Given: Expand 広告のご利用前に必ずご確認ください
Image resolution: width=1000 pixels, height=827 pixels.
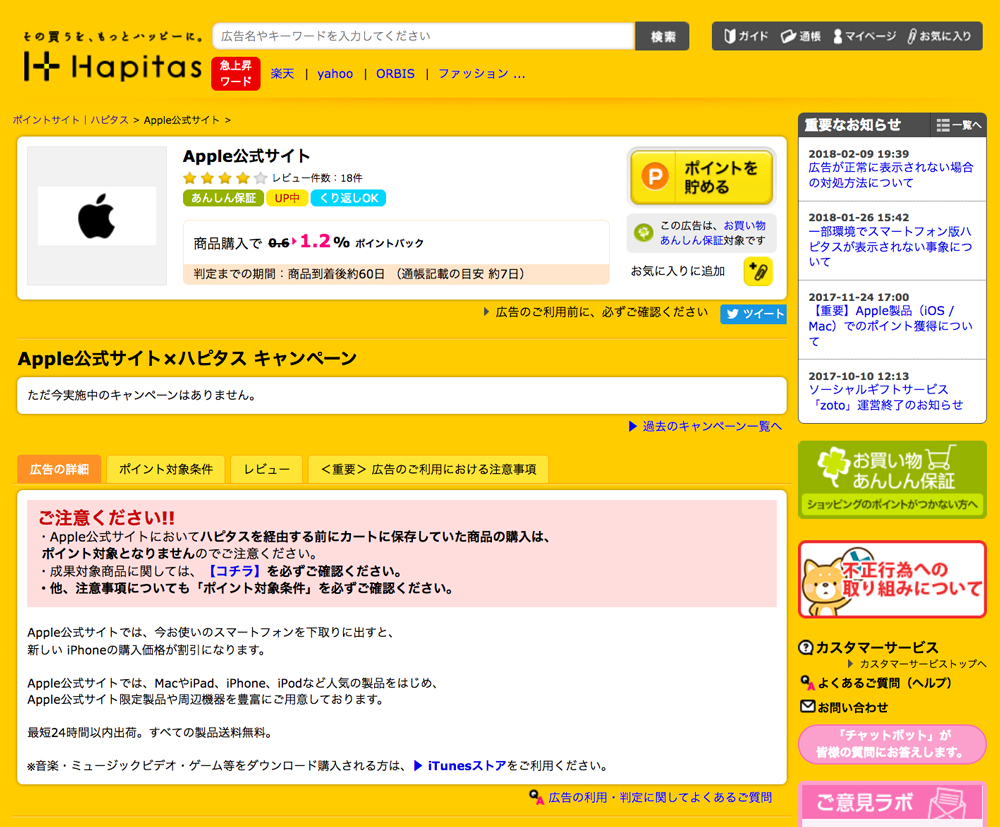Looking at the screenshot, I should click(x=596, y=312).
